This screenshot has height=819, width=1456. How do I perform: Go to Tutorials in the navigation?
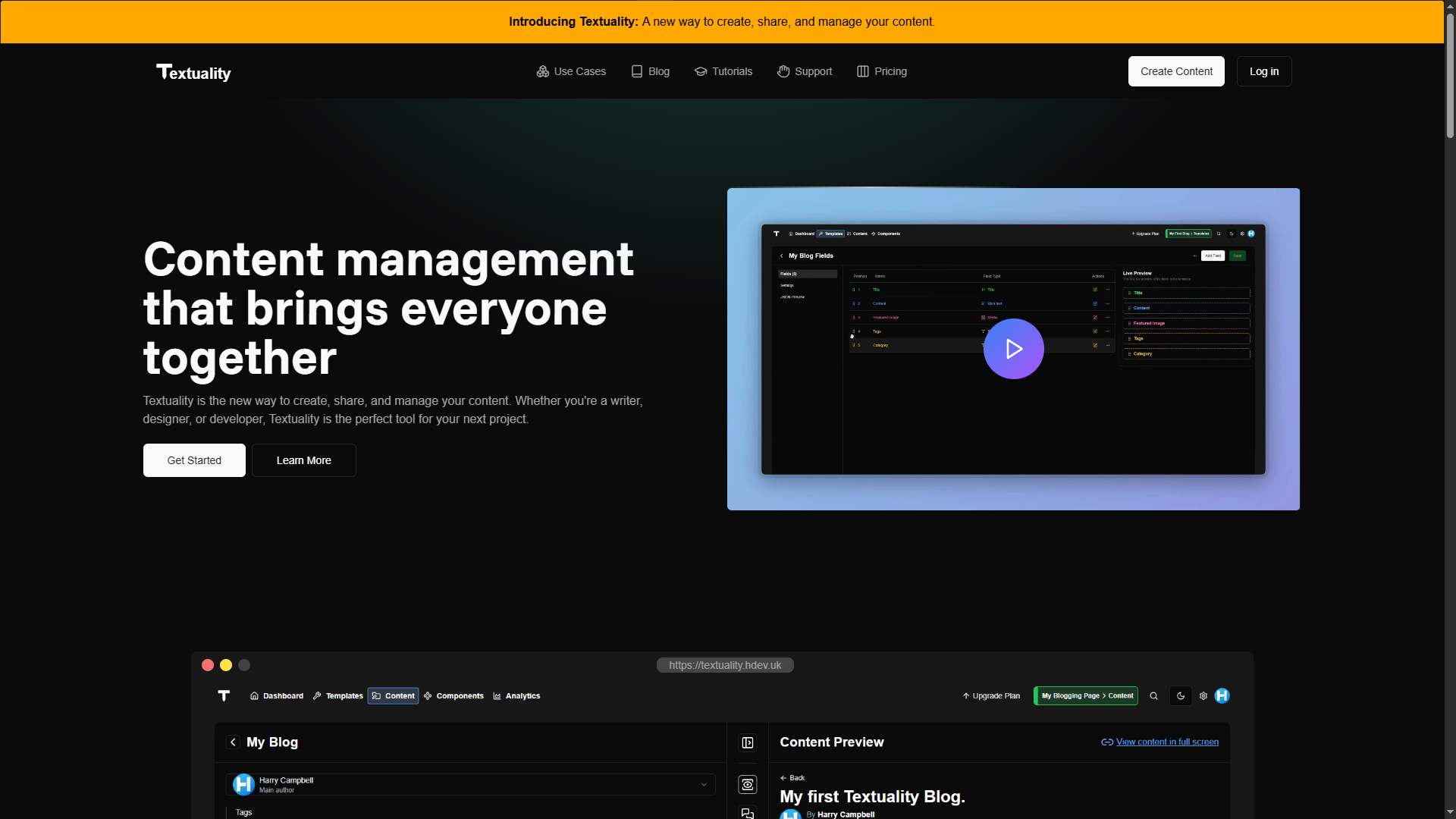723,71
